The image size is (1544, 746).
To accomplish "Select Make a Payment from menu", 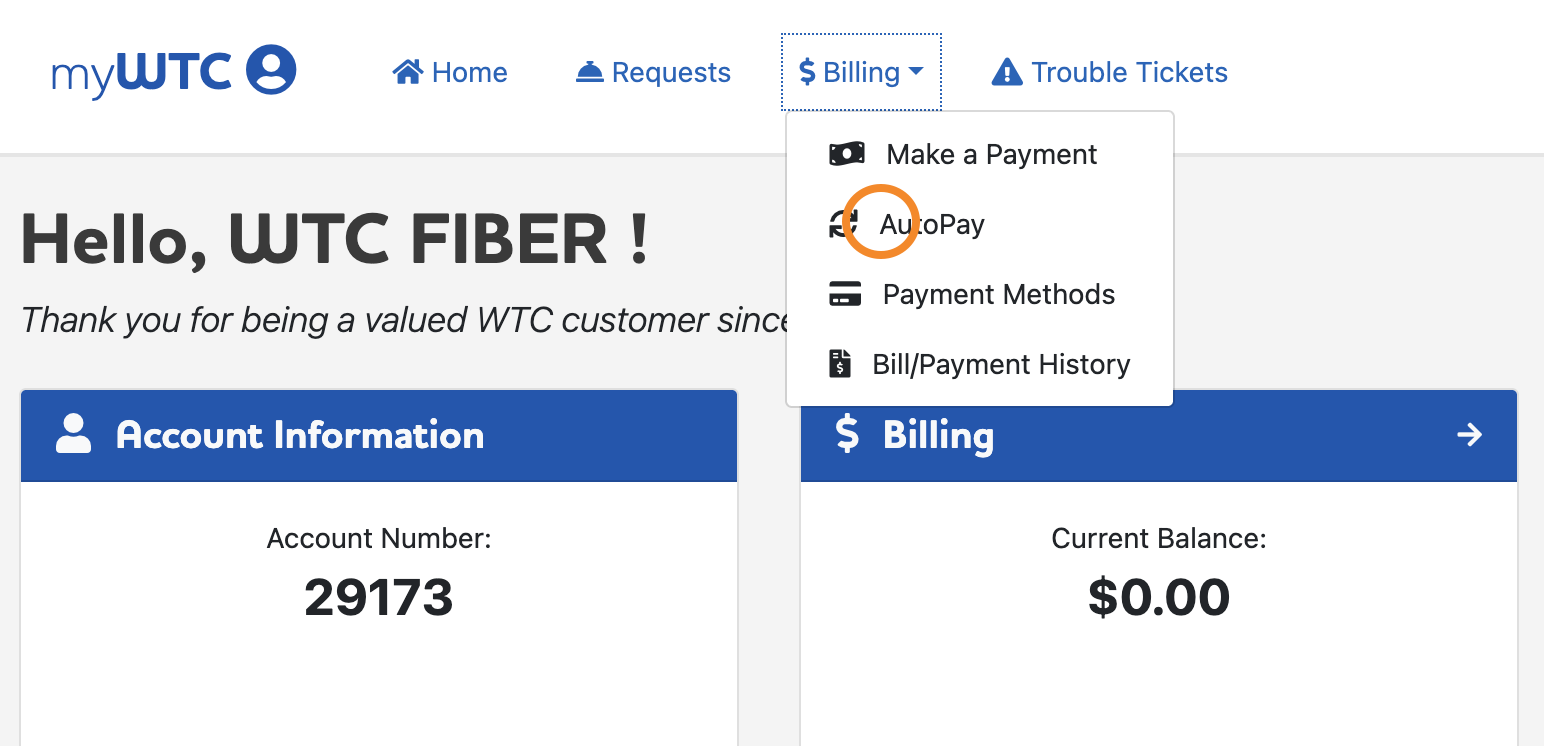I will (x=991, y=154).
